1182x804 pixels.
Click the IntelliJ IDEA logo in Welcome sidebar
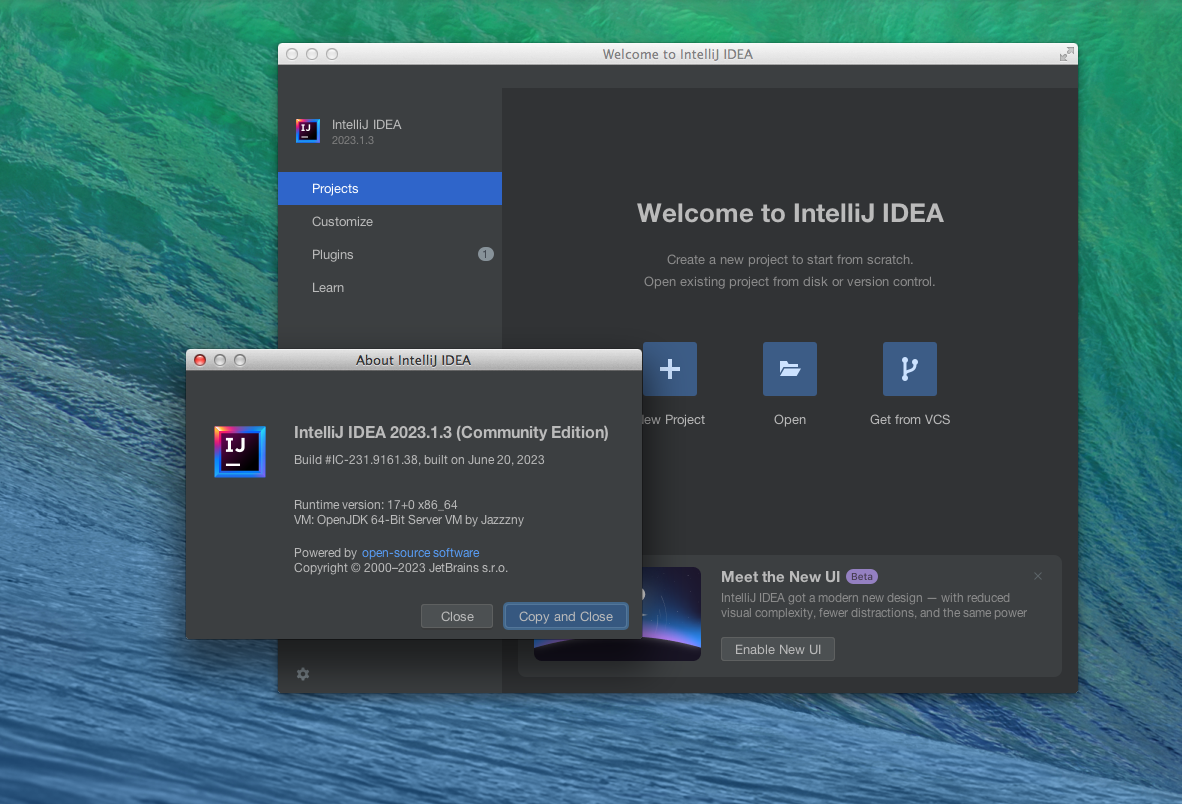click(308, 130)
